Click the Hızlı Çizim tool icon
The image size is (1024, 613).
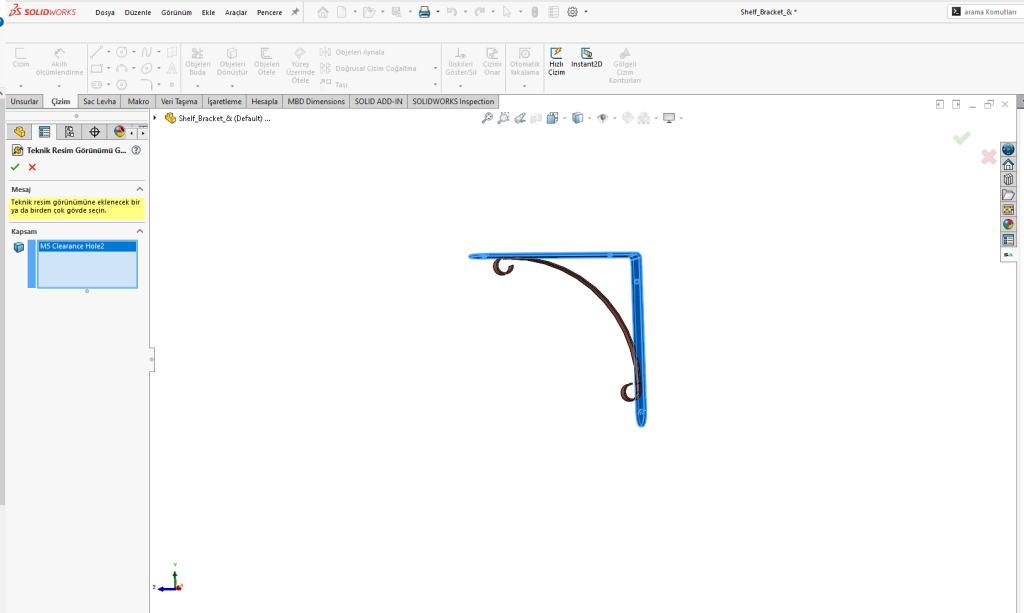(x=556, y=54)
